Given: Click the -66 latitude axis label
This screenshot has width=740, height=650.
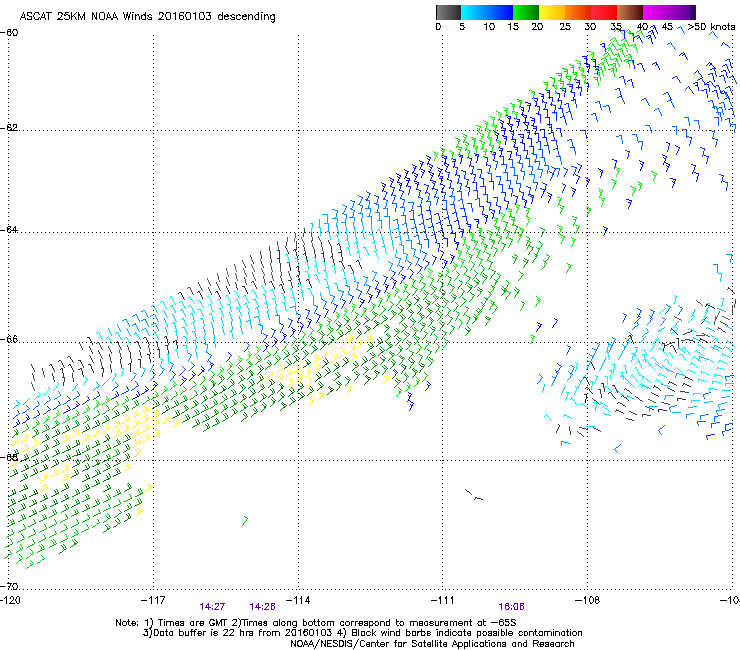Looking at the screenshot, I should coord(9,340).
